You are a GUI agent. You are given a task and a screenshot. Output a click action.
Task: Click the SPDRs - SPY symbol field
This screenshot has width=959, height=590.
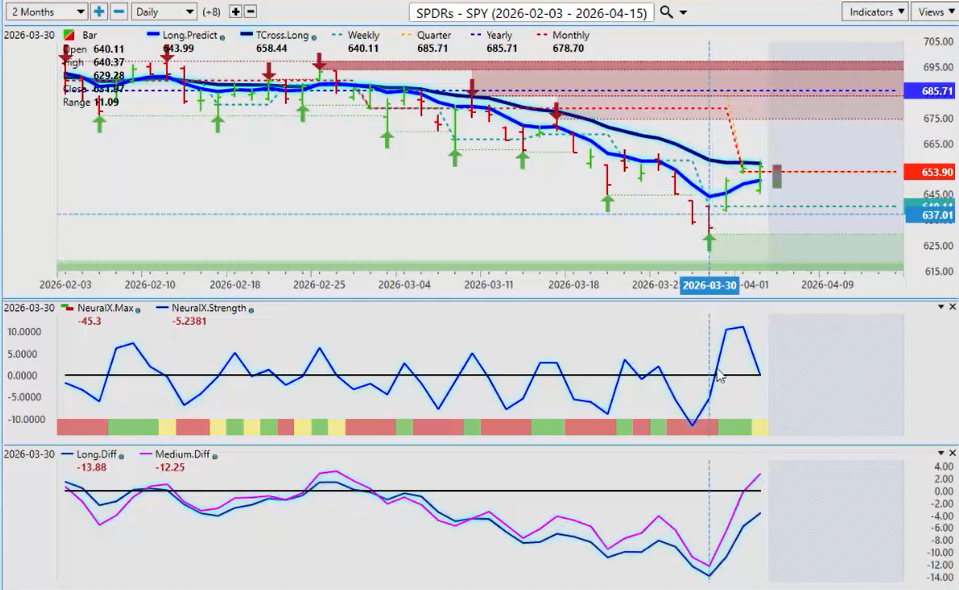click(x=532, y=13)
